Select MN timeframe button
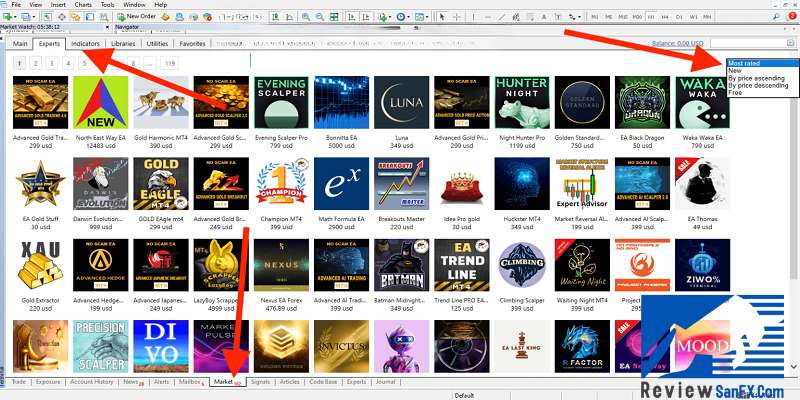This screenshot has height=400, width=800. (707, 16)
